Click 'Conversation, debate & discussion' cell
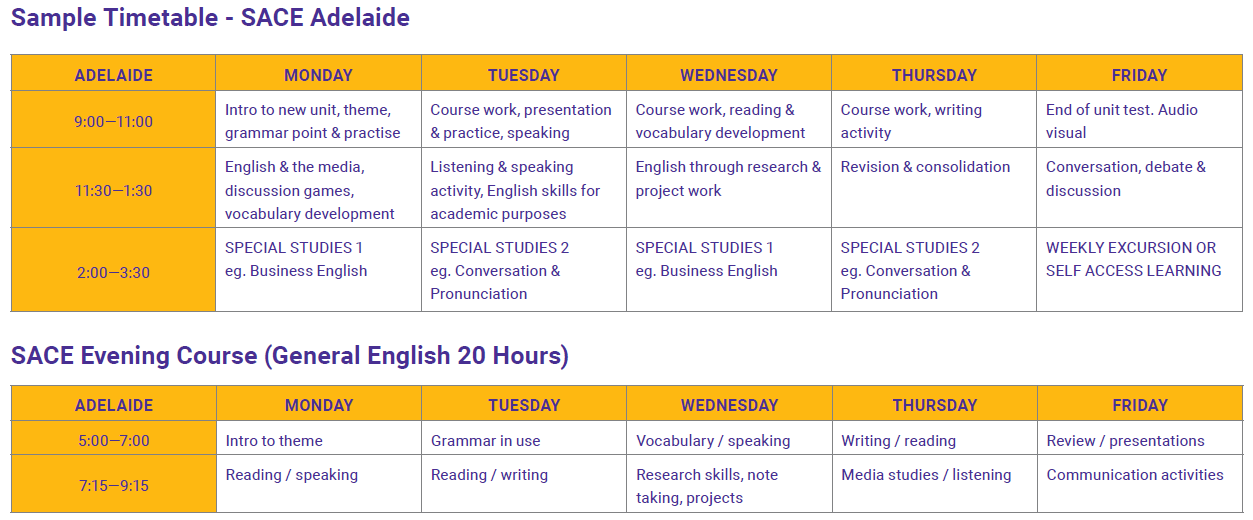Image resolution: width=1253 pixels, height=520 pixels. point(1125,179)
